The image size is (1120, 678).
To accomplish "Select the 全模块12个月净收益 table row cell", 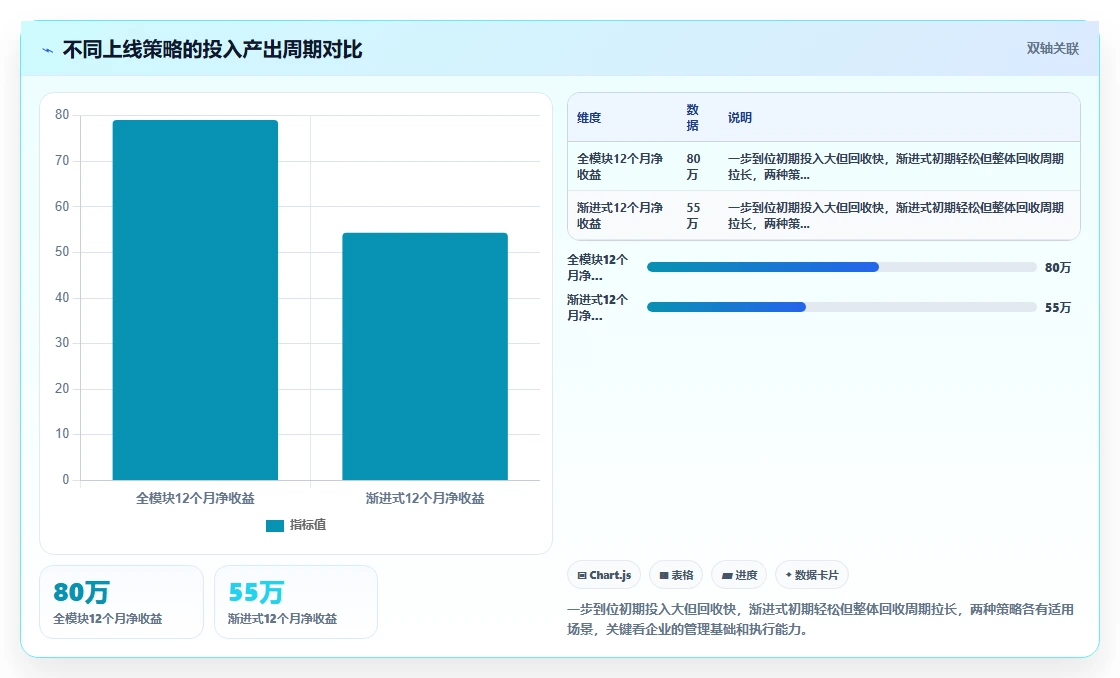I will 620,166.
